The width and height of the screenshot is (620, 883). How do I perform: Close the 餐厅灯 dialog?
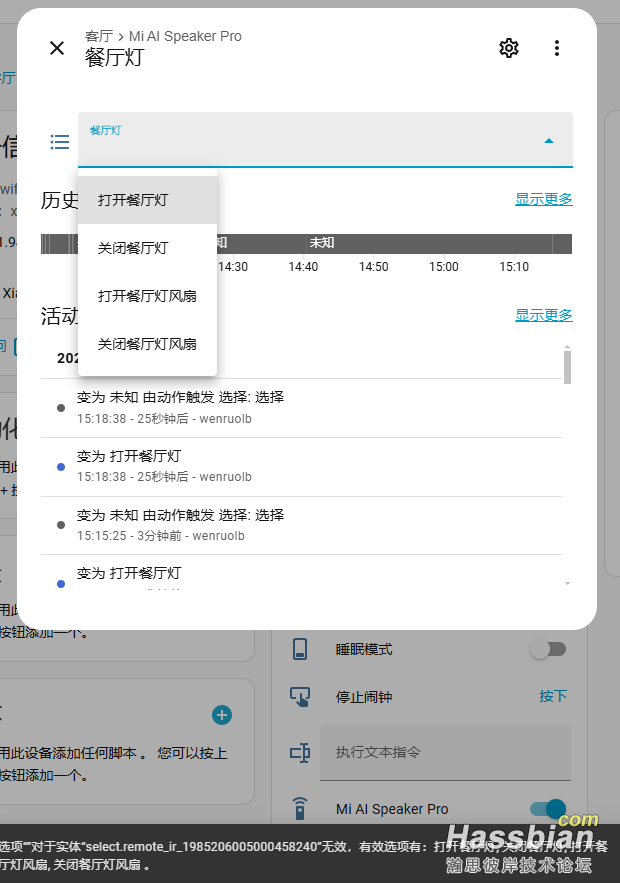(x=57, y=48)
